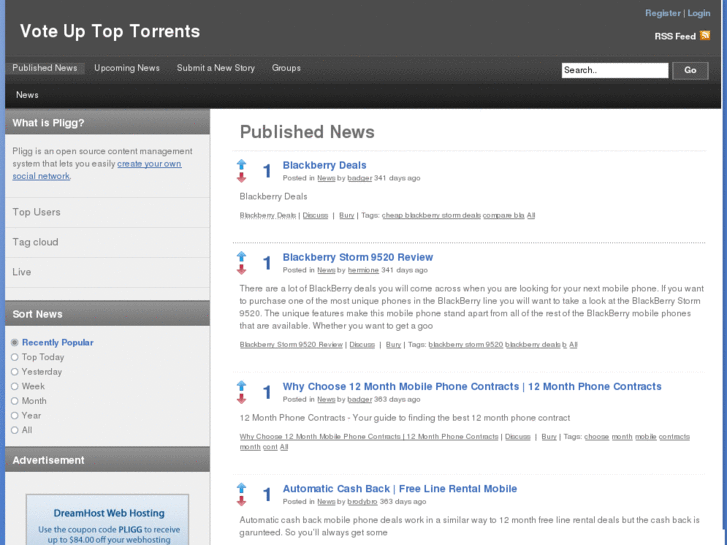
Task: Downvote Blackberry Storm 9520 Review story
Action: click(x=241, y=270)
